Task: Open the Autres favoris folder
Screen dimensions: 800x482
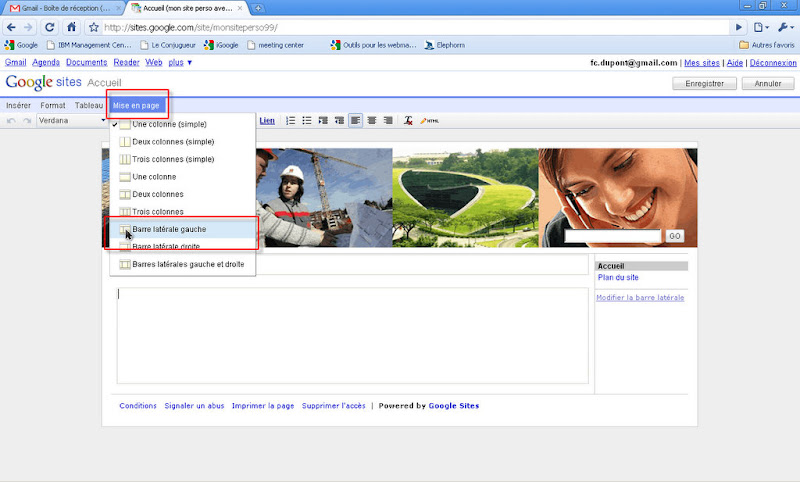Action: point(767,45)
